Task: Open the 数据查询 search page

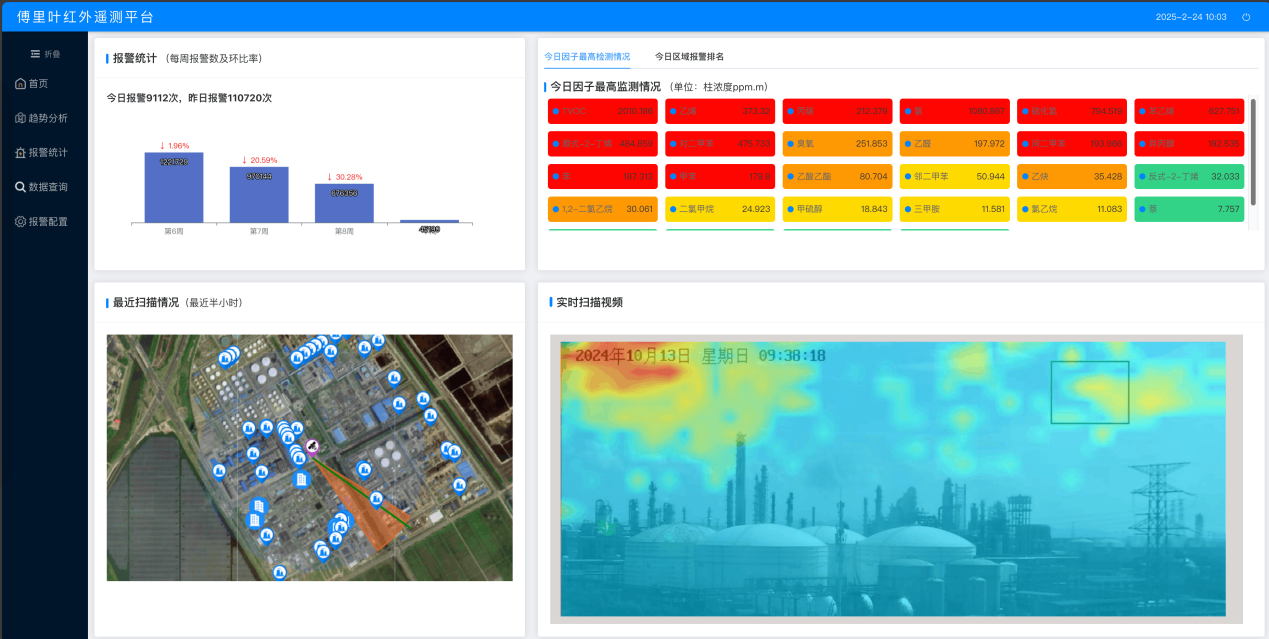Action: 47,187
